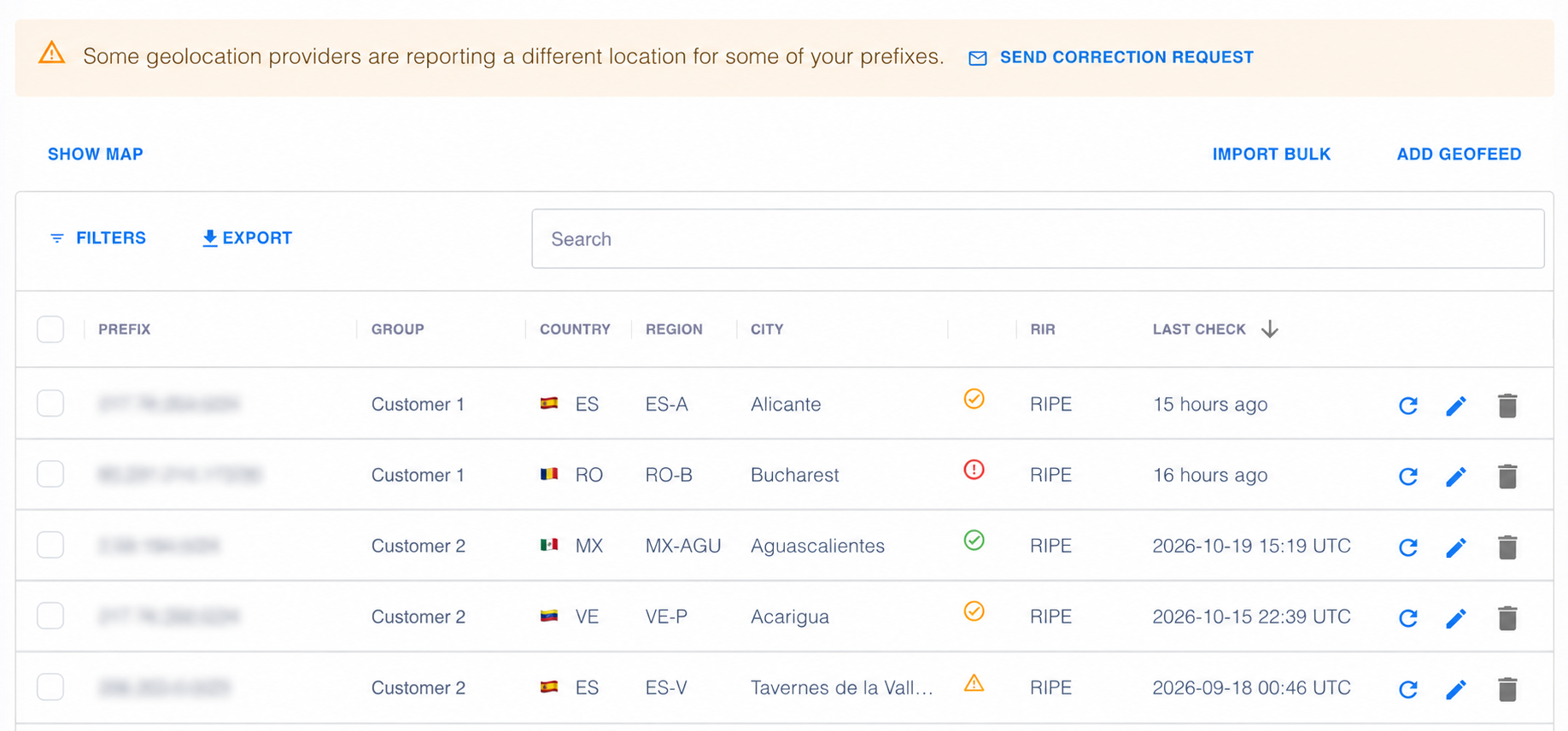The image size is (1568, 731).
Task: Click Add Geofeed button
Action: point(1459,155)
